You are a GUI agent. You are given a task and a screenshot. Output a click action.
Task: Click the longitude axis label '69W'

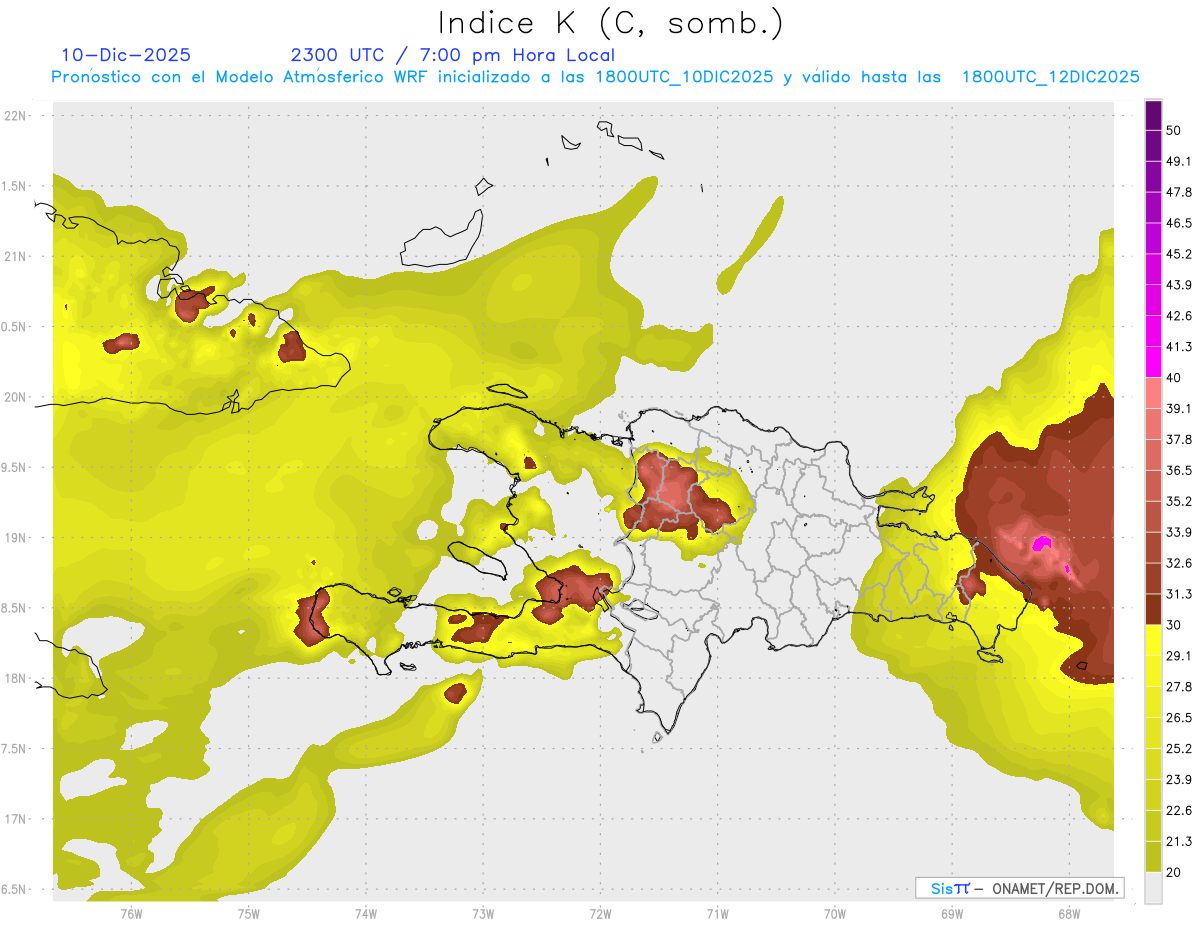tap(952, 914)
